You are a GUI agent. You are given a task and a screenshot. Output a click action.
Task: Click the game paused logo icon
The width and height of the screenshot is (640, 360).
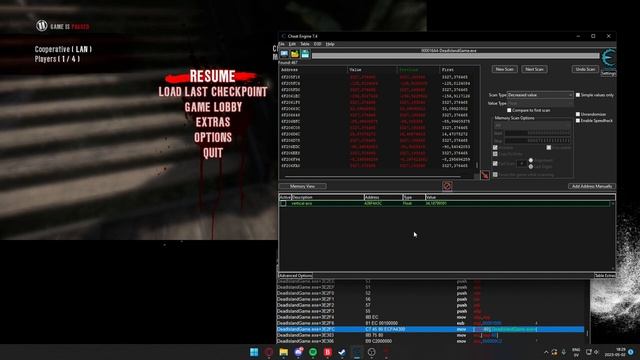click(42, 26)
